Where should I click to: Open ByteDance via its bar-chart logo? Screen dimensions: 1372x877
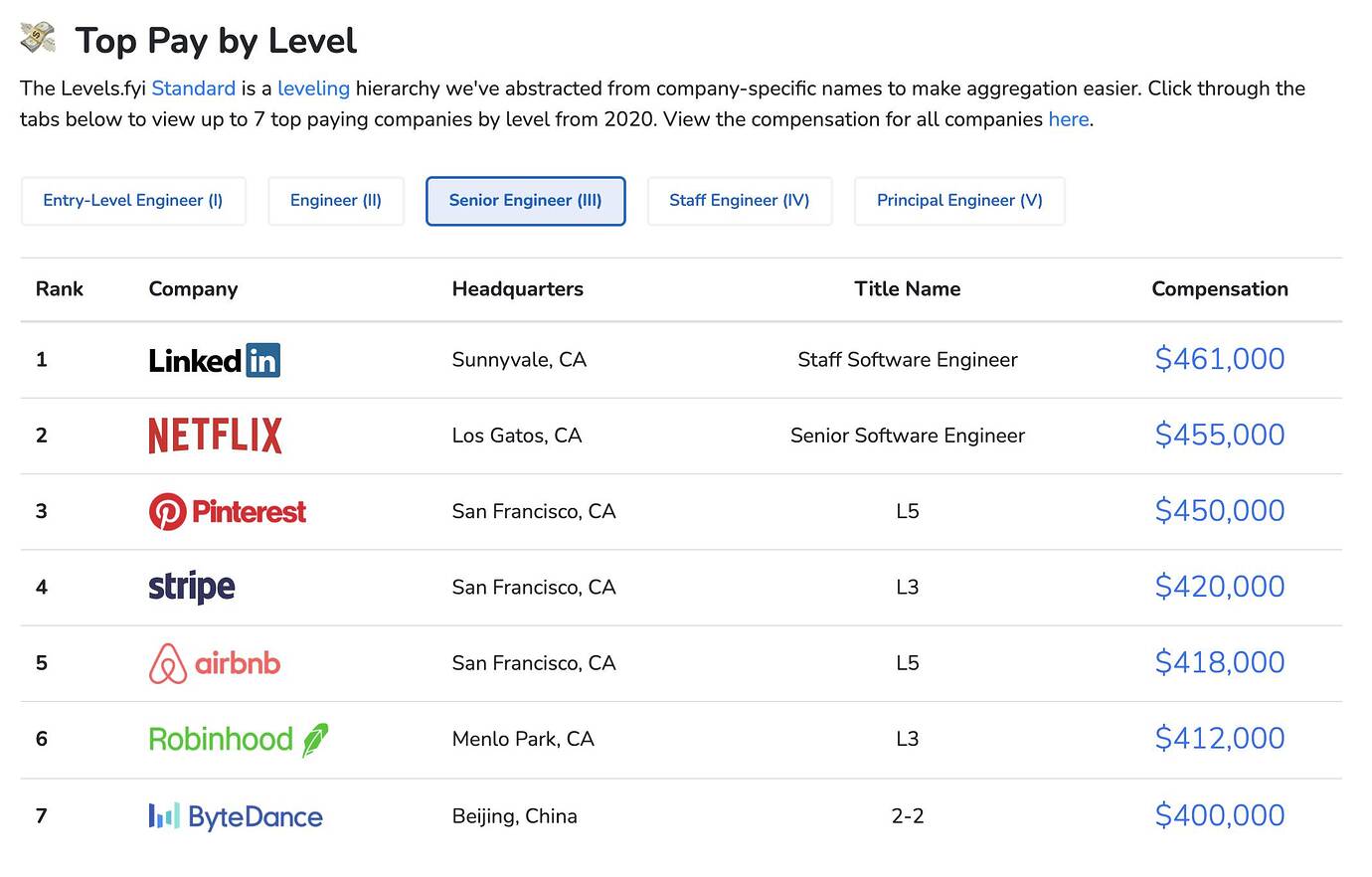pyautogui.click(x=235, y=815)
